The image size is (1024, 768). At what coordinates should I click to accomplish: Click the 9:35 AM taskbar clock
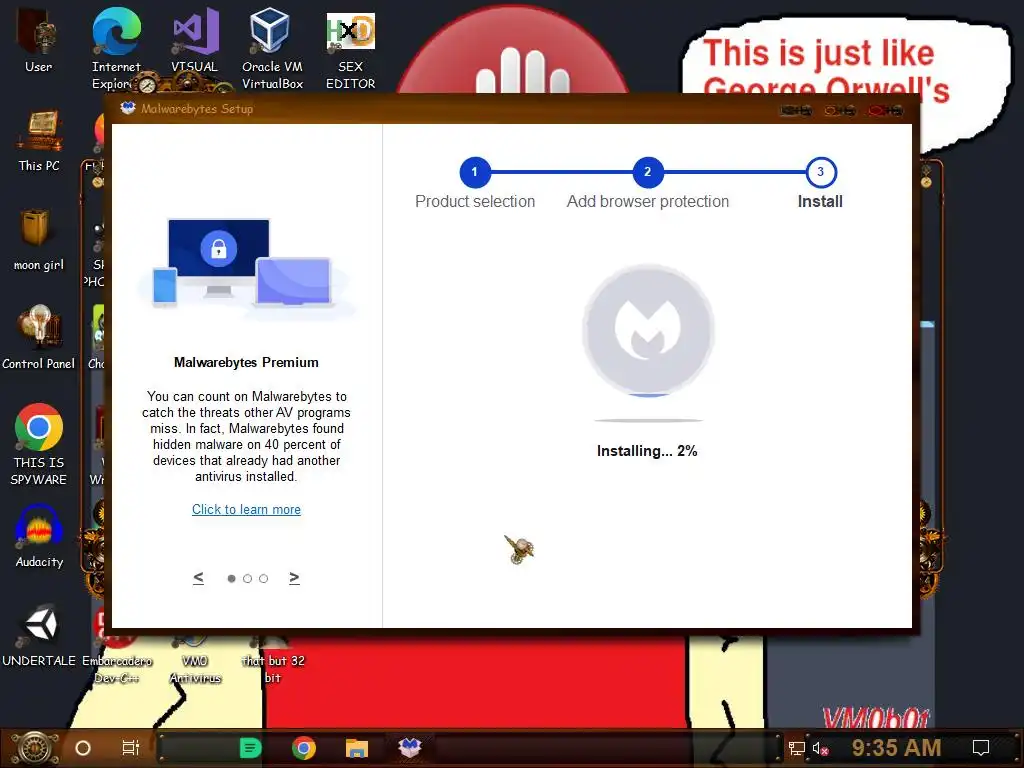[x=896, y=748]
